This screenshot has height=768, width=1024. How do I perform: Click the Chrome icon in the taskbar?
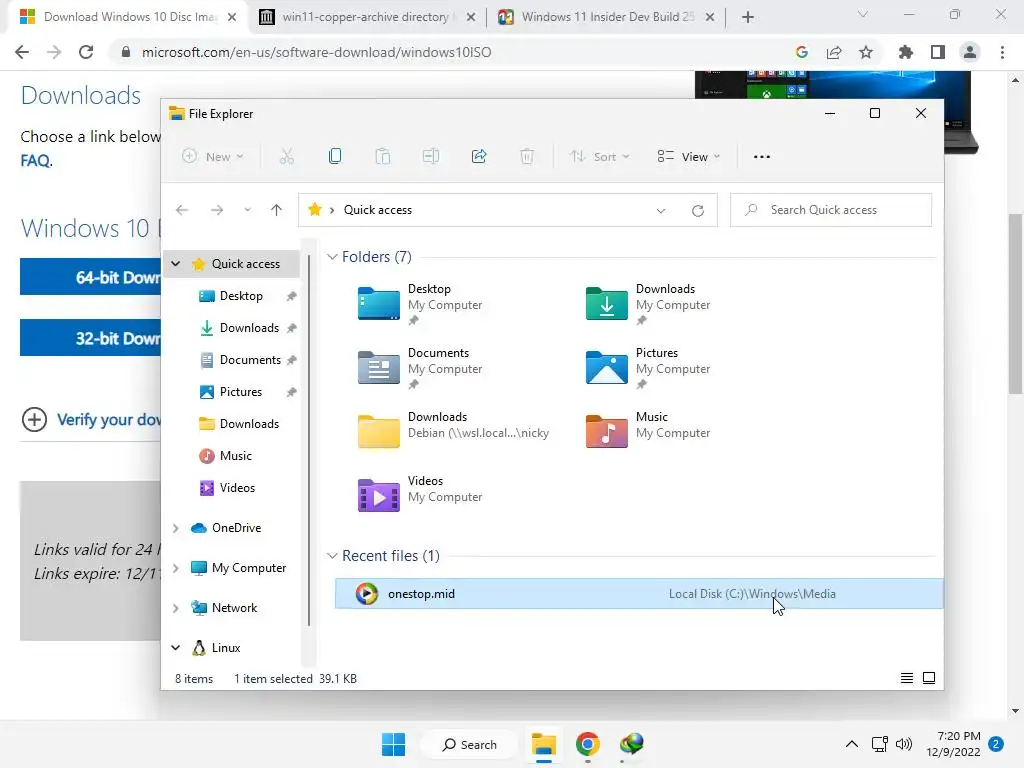click(x=588, y=744)
